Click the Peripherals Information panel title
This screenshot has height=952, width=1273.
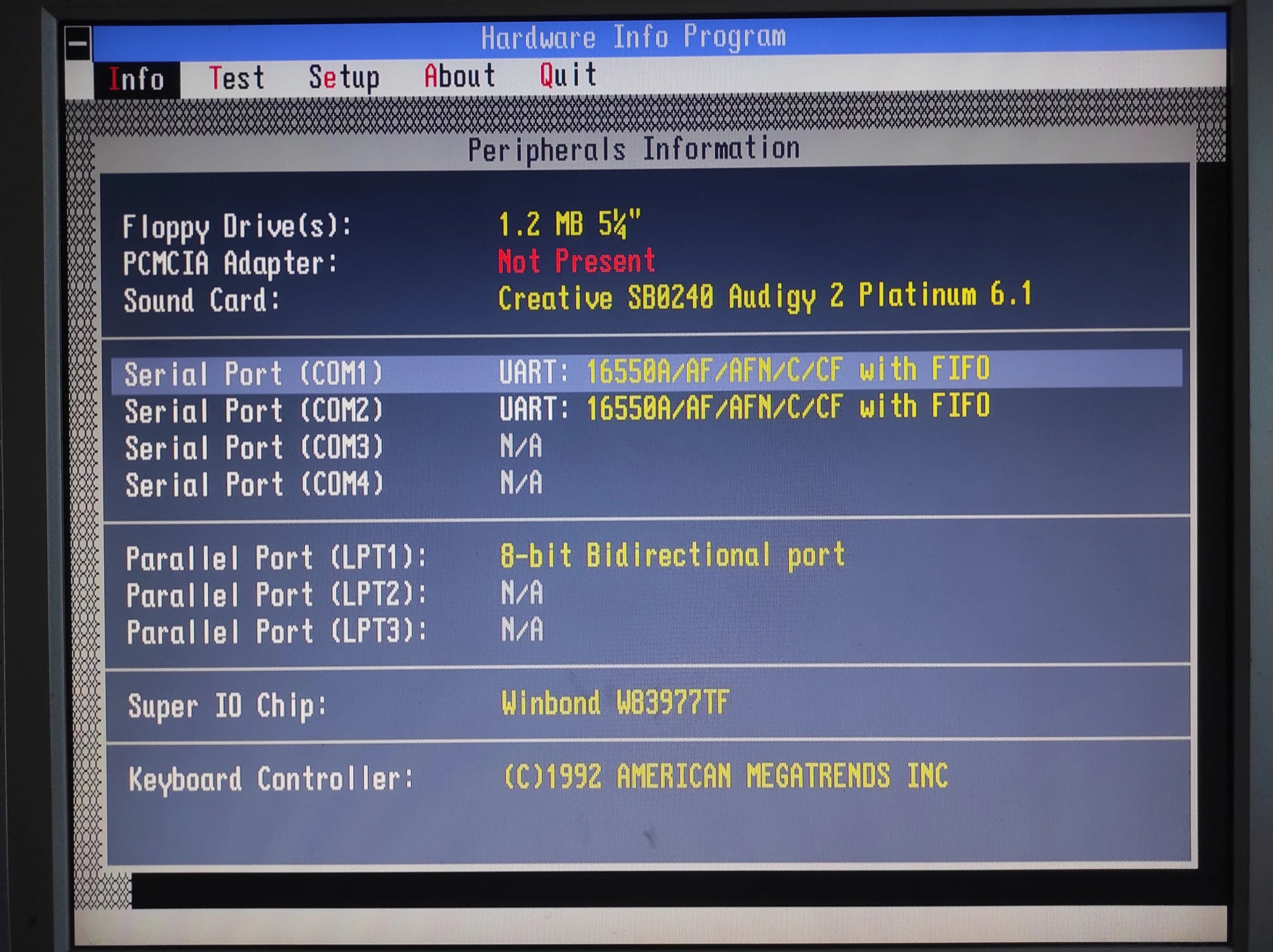pyautogui.click(x=633, y=150)
